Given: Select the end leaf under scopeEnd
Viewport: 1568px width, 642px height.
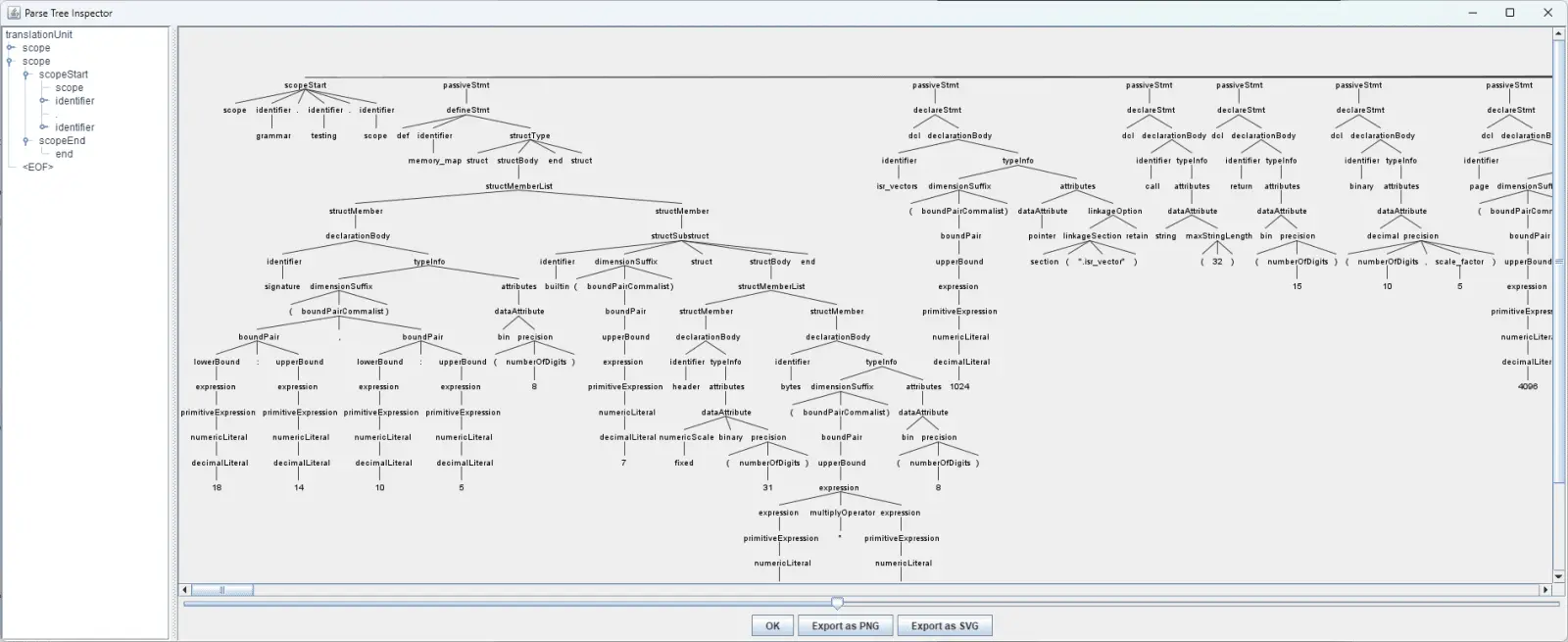Looking at the screenshot, I should tap(64, 154).
